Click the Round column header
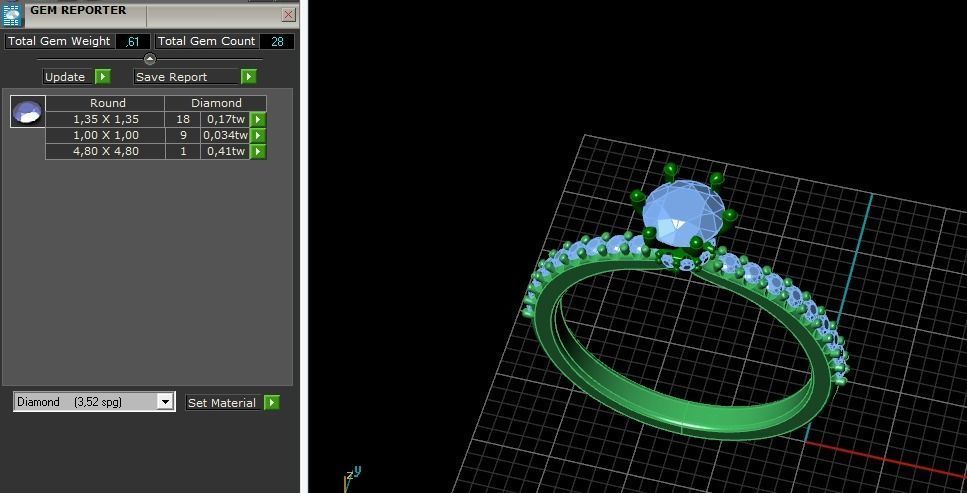 (105, 103)
